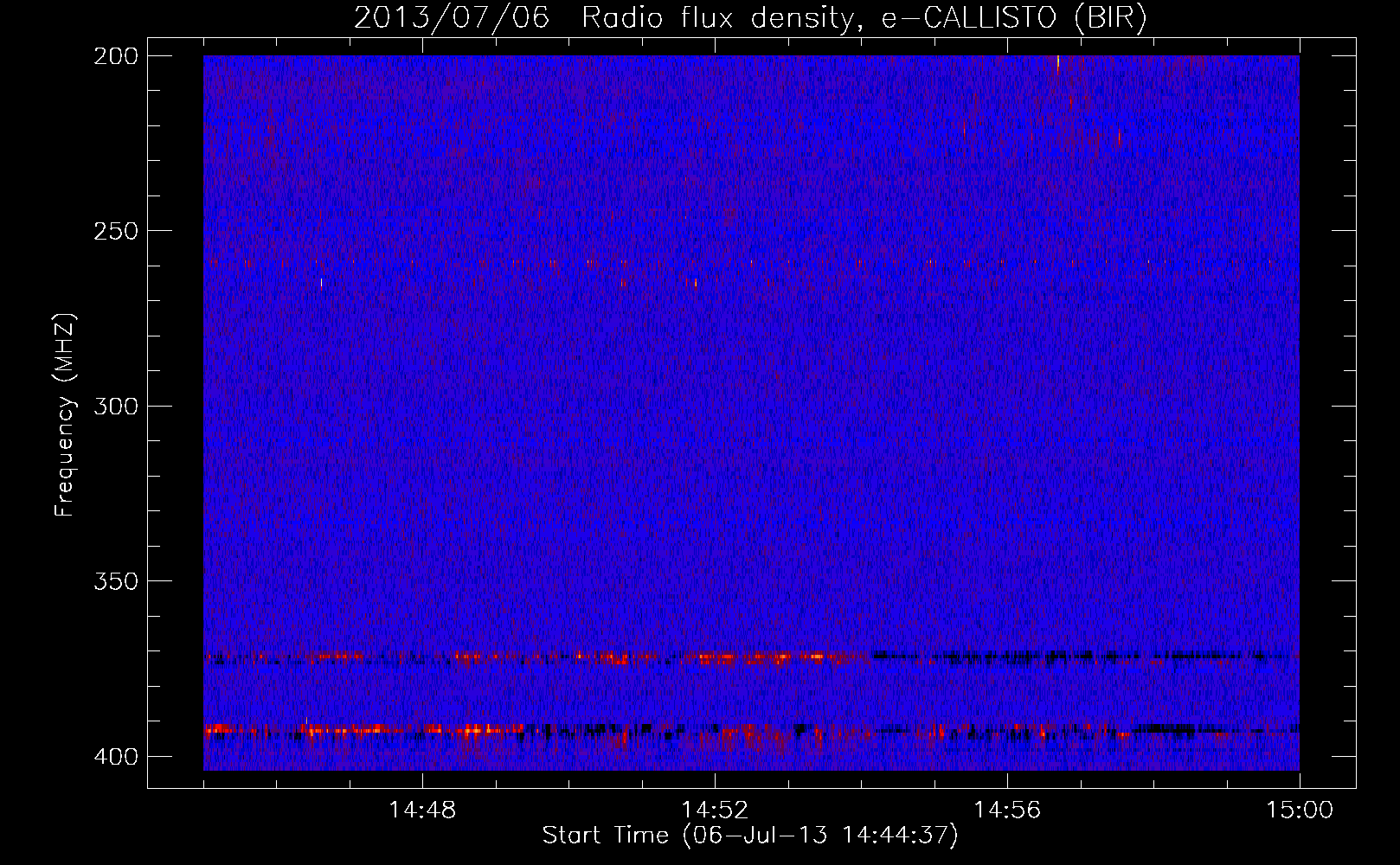Click the Start Time axis caption
Image resolution: width=1400 pixels, height=865 pixels.
pos(750,836)
